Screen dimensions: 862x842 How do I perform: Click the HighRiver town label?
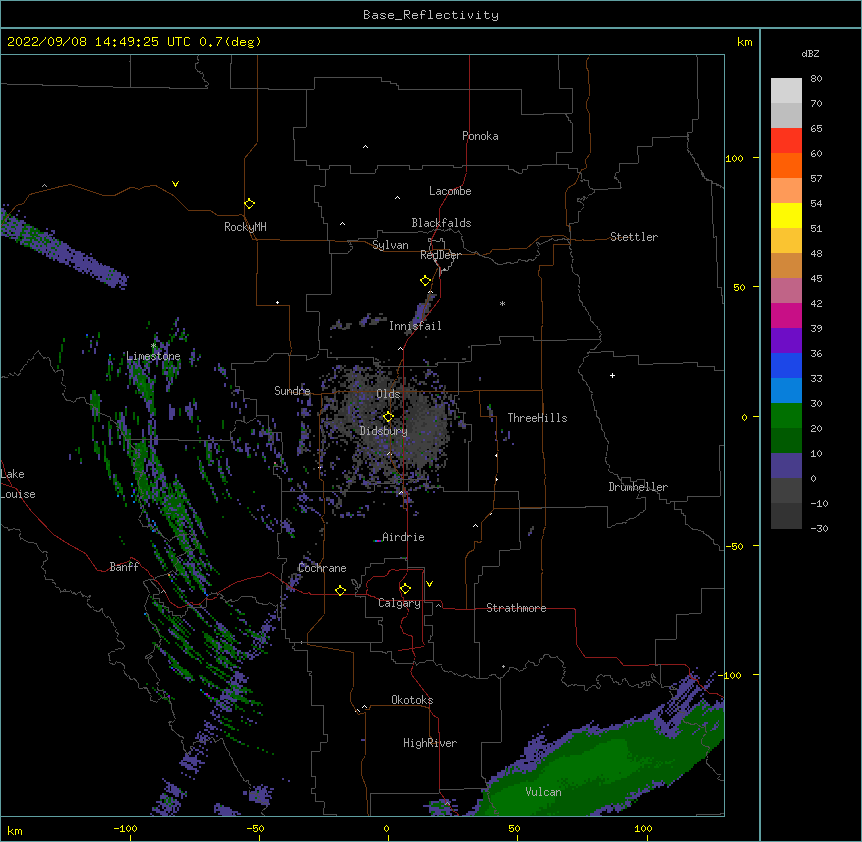click(x=430, y=743)
